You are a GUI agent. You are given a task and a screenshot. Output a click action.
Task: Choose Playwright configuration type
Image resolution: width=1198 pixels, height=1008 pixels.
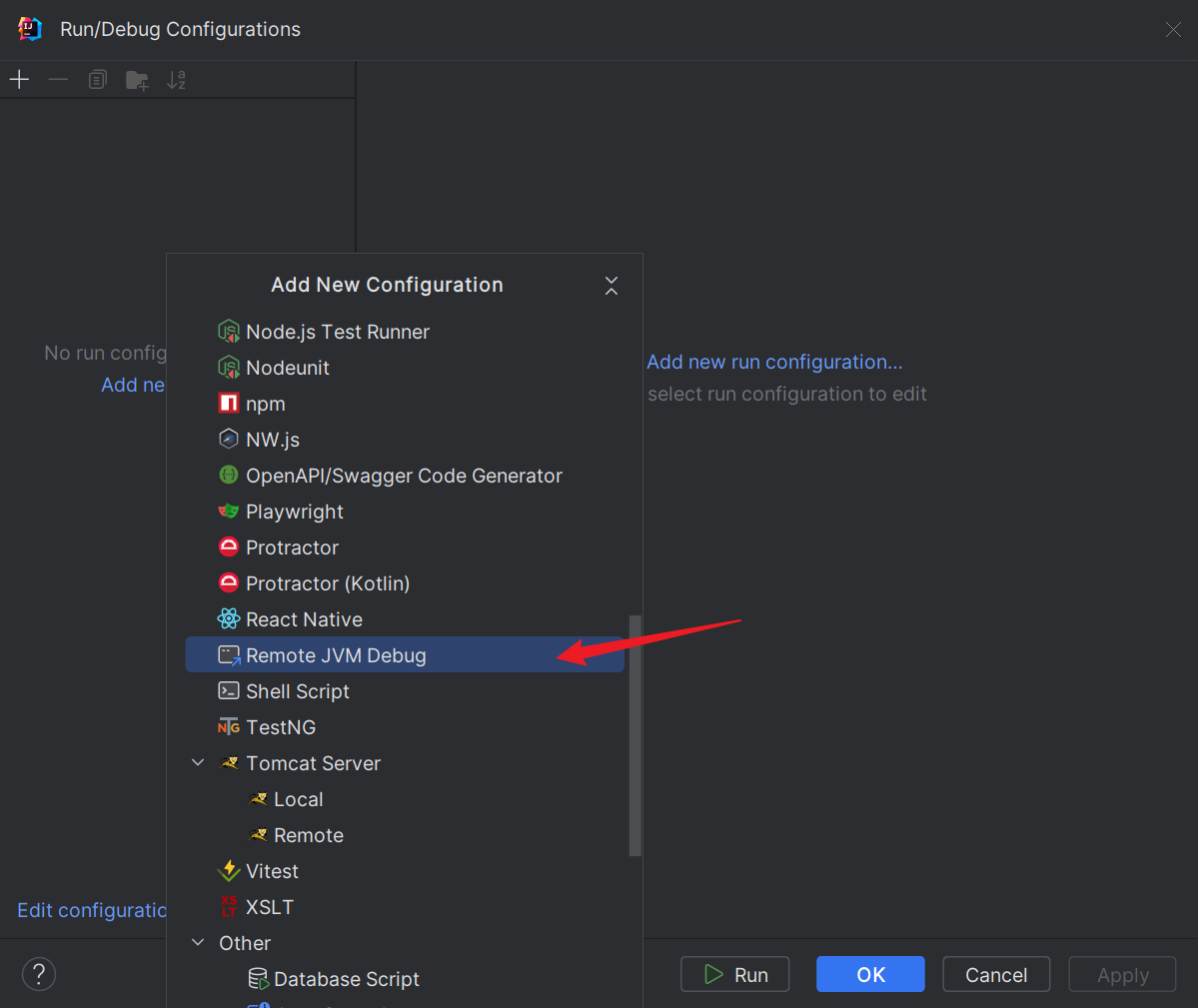(x=405, y=510)
